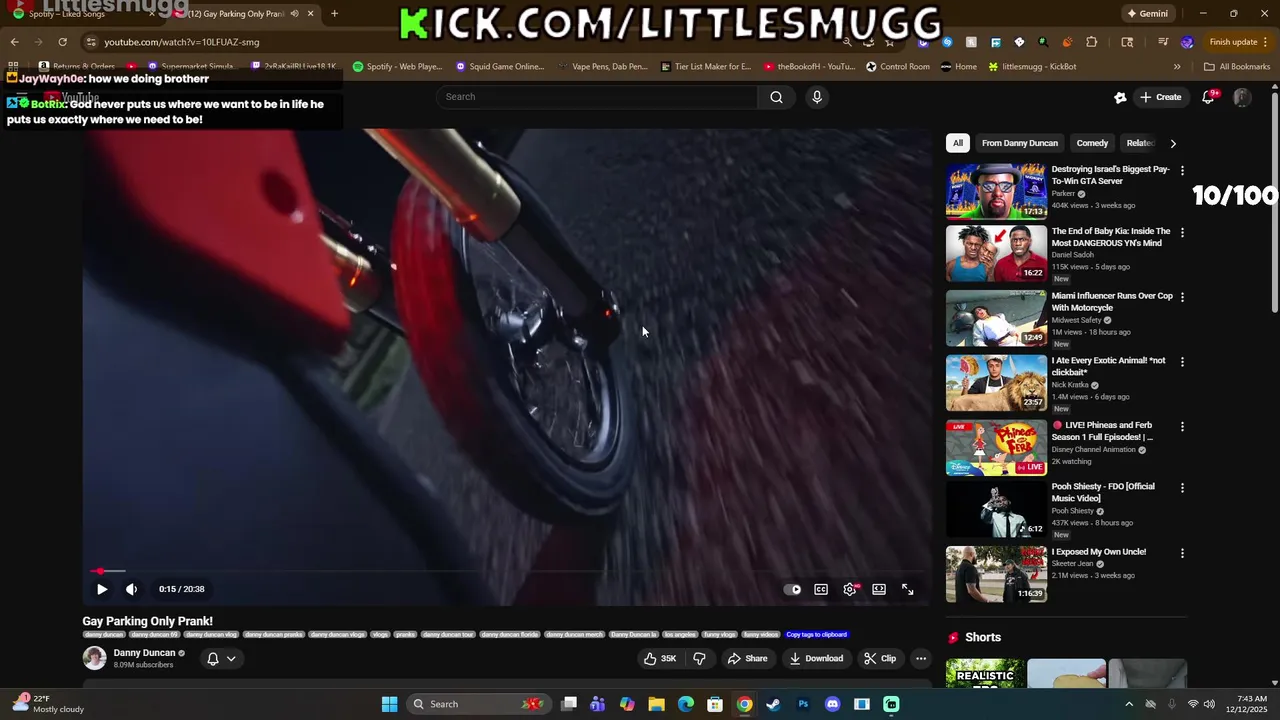The width and height of the screenshot is (1280, 720).
Task: Open the YouTube account avatar menu
Action: pyautogui.click(x=1242, y=97)
